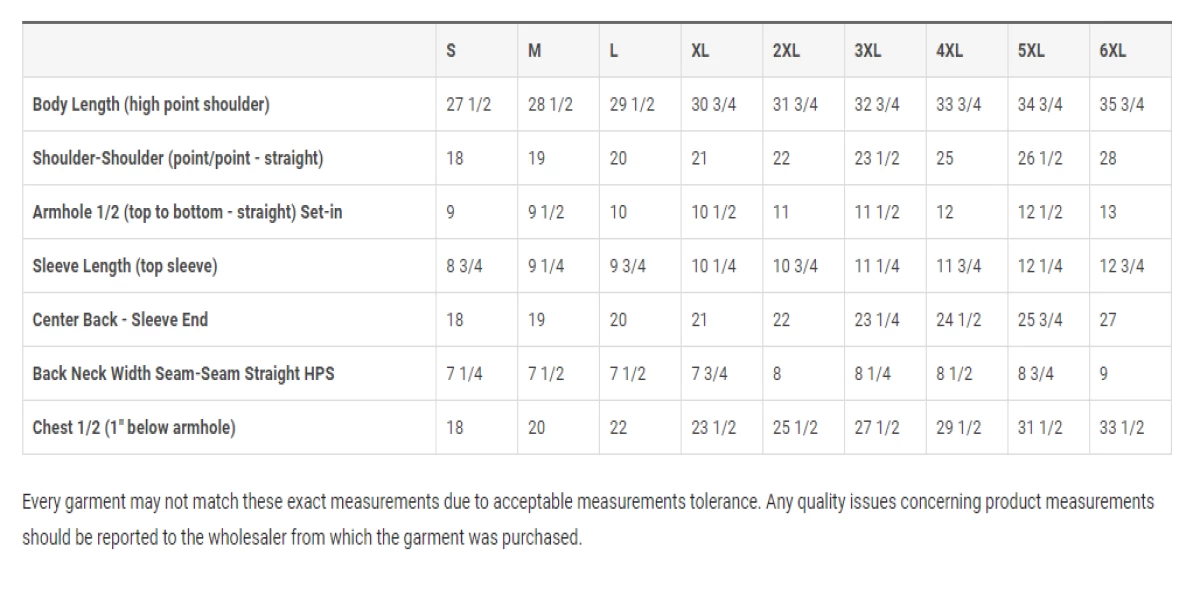Click the XL size column header
The height and width of the screenshot is (600, 1200).
click(700, 51)
